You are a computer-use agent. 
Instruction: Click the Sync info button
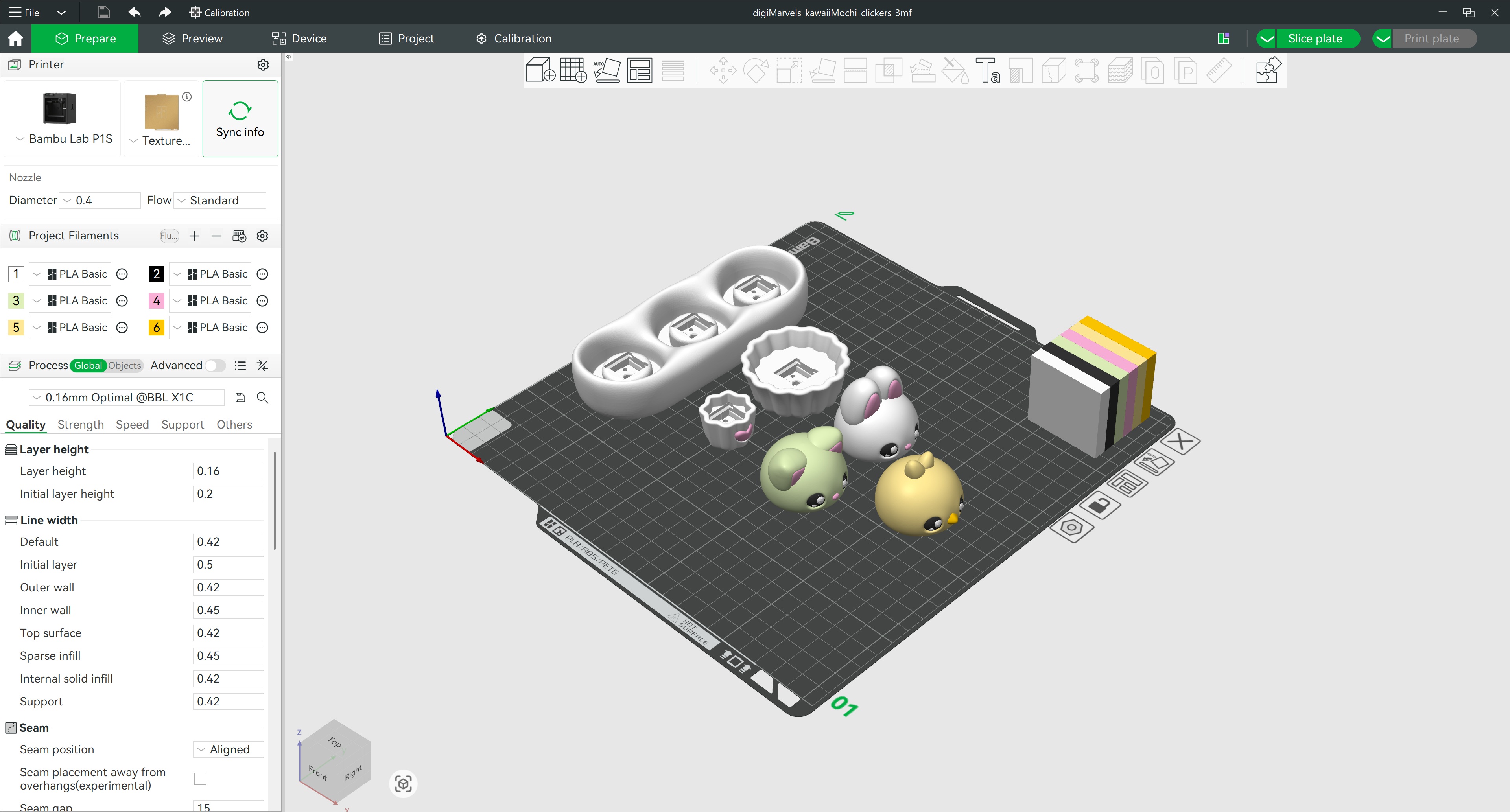coord(240,119)
